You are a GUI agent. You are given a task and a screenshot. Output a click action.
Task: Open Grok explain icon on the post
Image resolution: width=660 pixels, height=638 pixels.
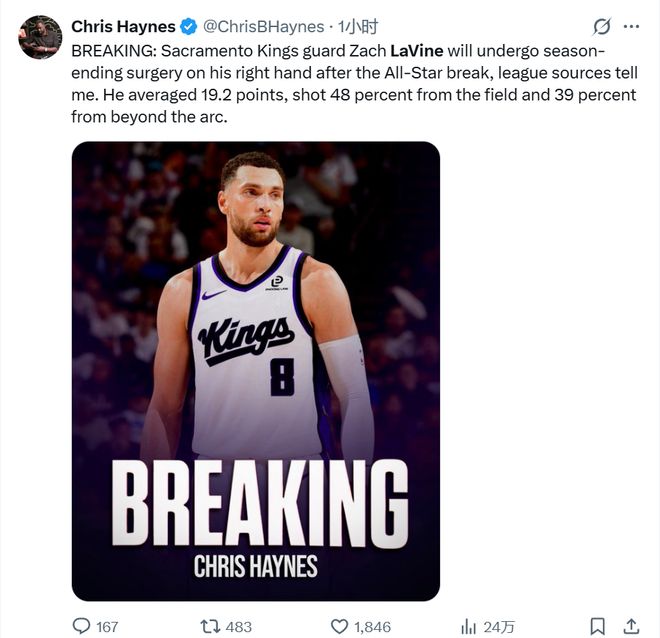[x=602, y=27]
